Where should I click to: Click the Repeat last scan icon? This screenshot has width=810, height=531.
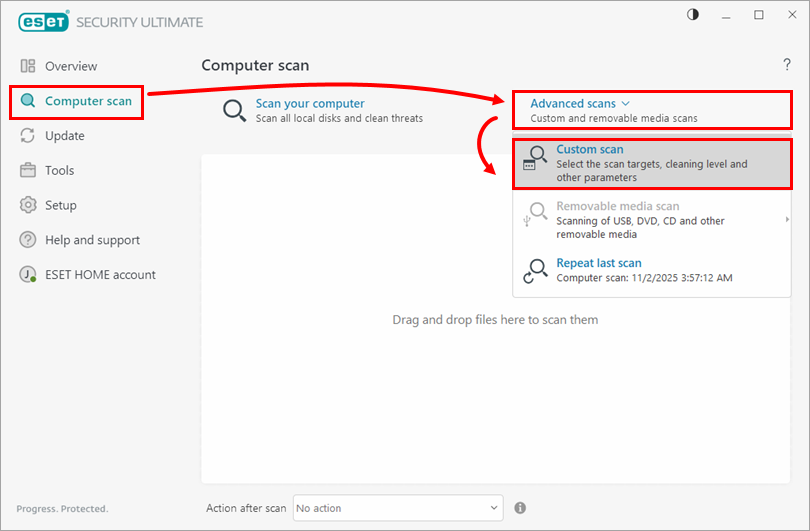coord(536,271)
